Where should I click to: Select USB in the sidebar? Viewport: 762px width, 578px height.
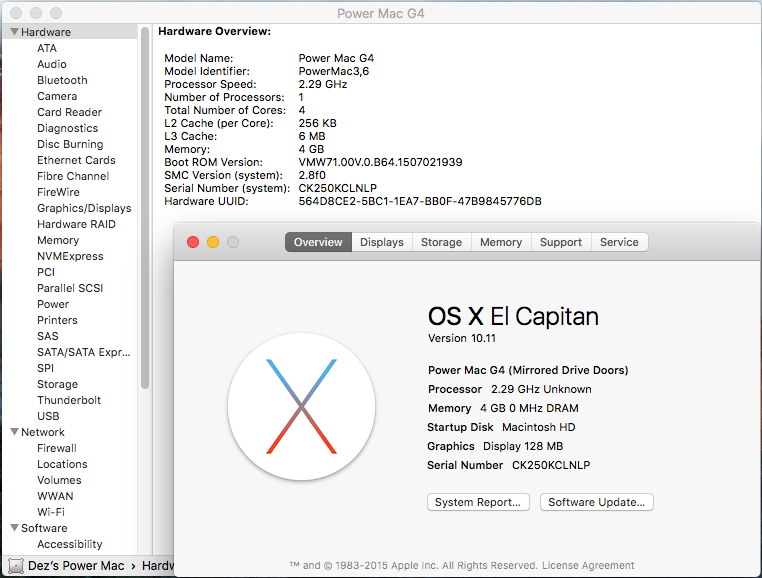pyautogui.click(x=48, y=417)
